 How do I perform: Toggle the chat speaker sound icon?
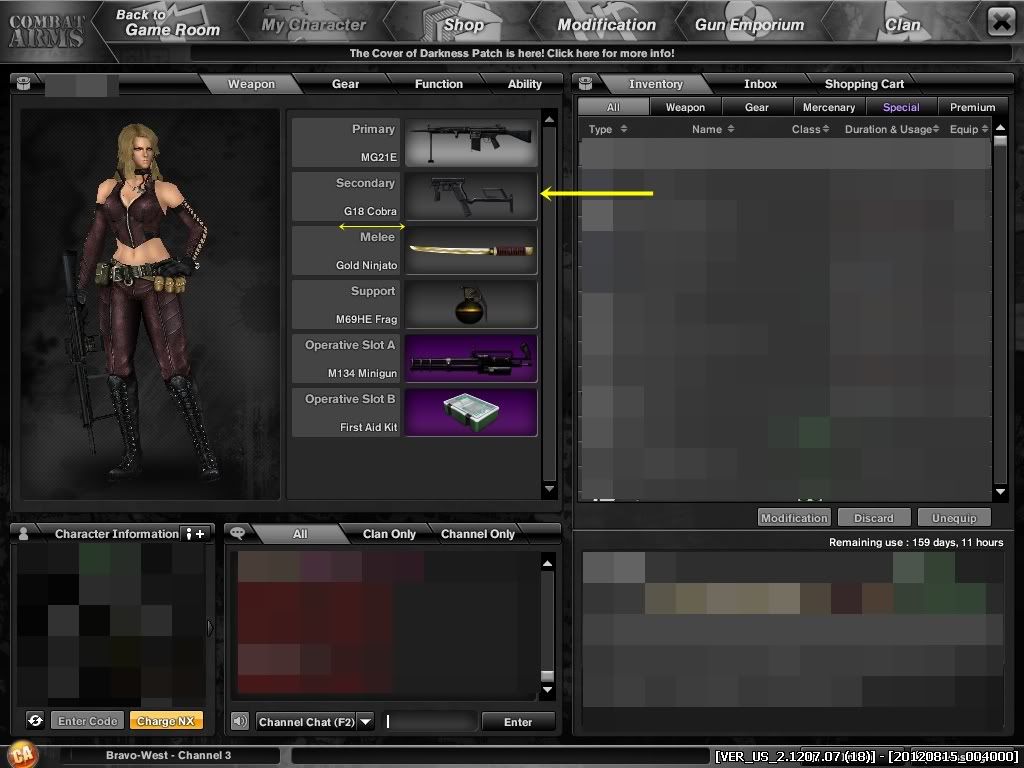240,721
